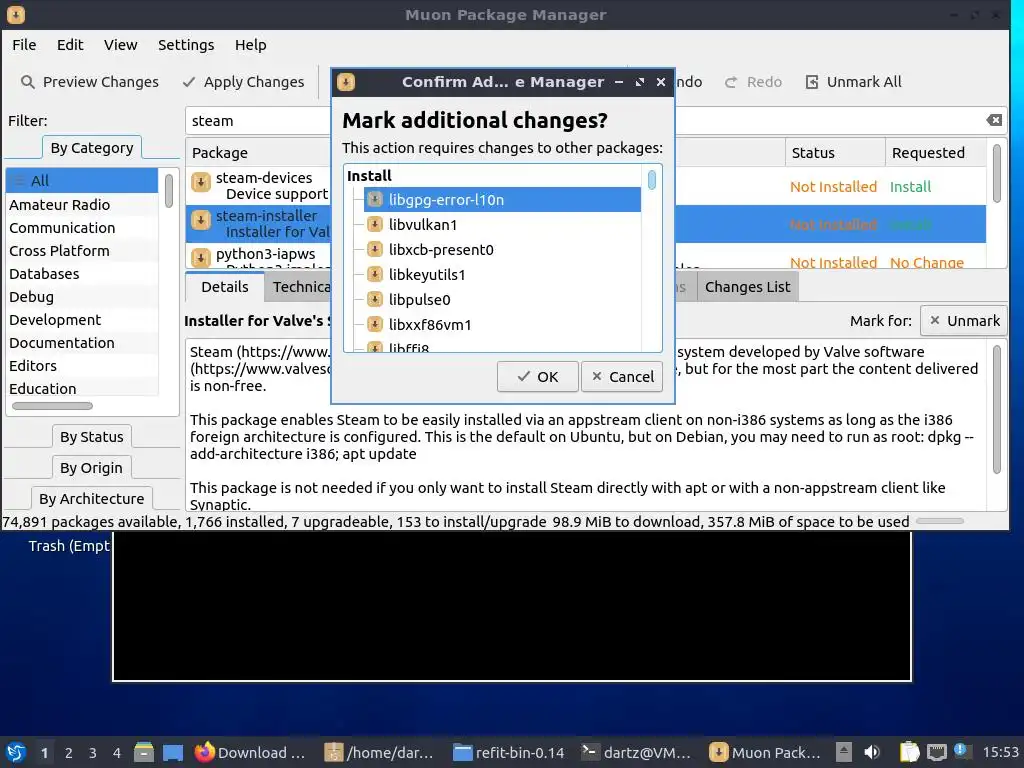This screenshot has height=768, width=1024.
Task: Click Muon app icon in main title bar
Action: coord(16,14)
